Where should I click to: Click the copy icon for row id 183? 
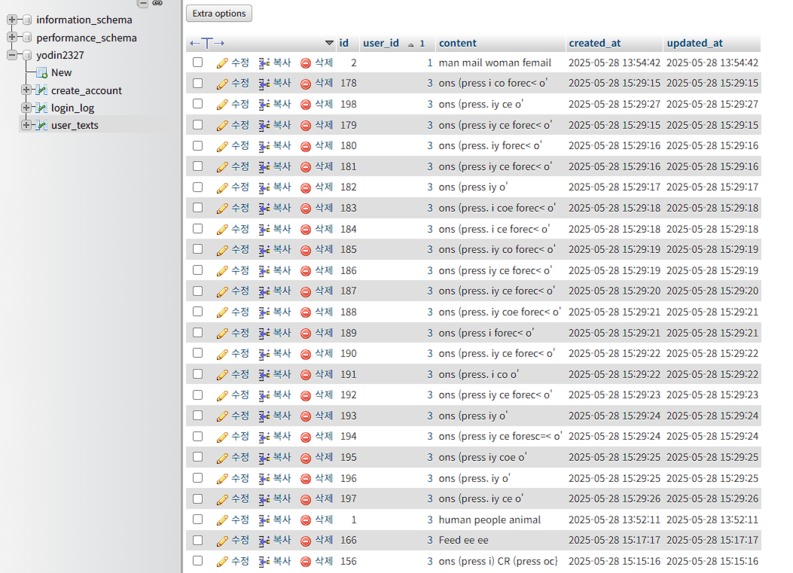[264, 208]
